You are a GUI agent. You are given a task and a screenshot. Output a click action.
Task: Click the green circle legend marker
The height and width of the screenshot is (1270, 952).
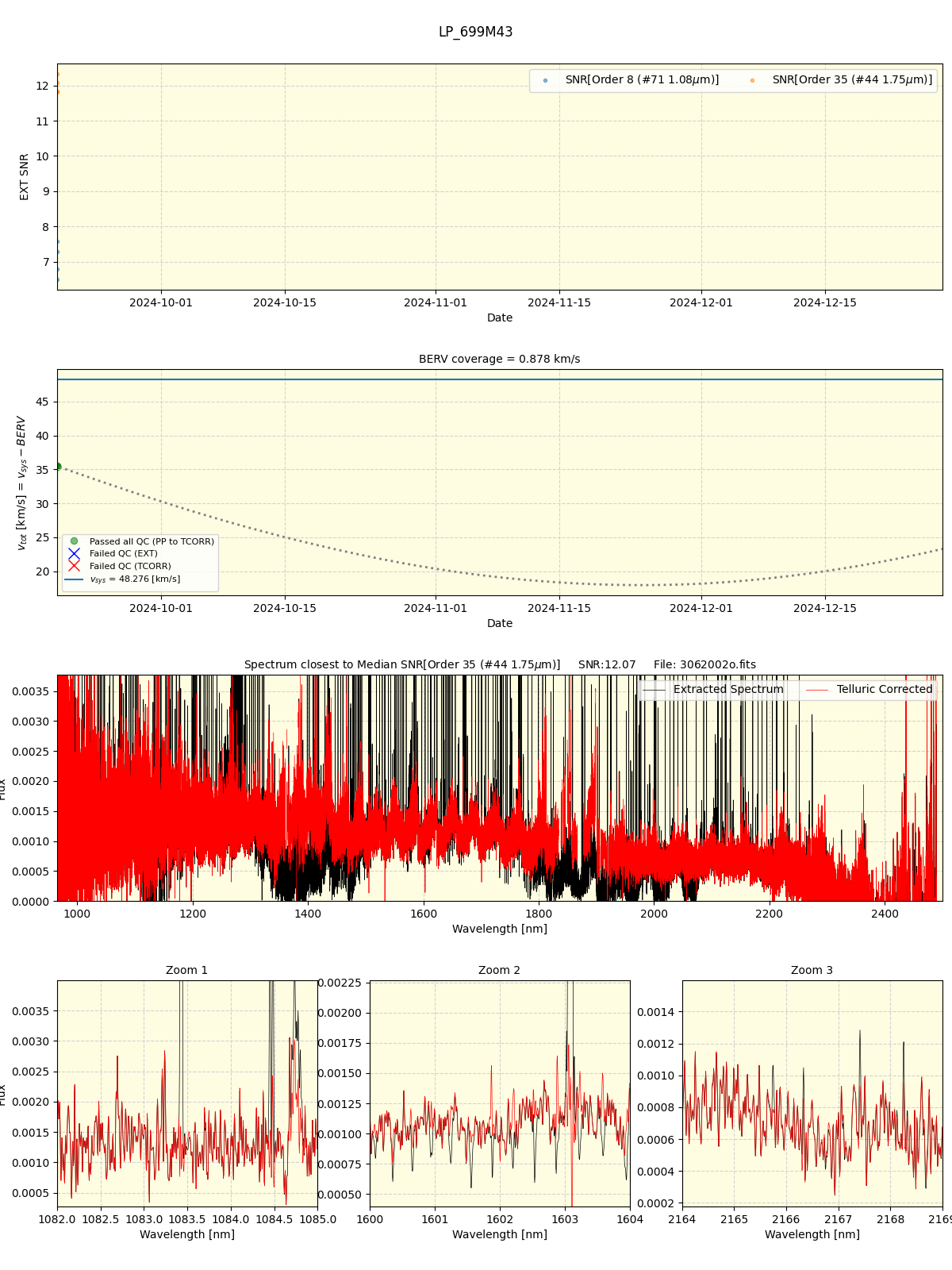74,541
